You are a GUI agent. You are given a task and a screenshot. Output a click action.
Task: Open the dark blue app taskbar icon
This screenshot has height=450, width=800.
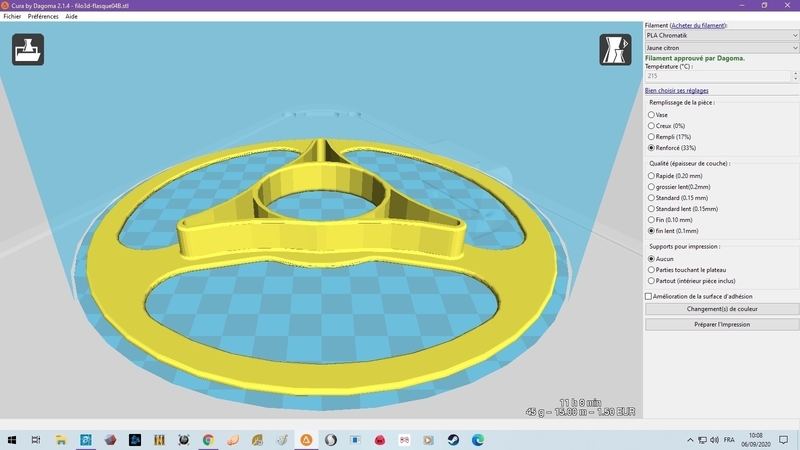[x=135, y=440]
